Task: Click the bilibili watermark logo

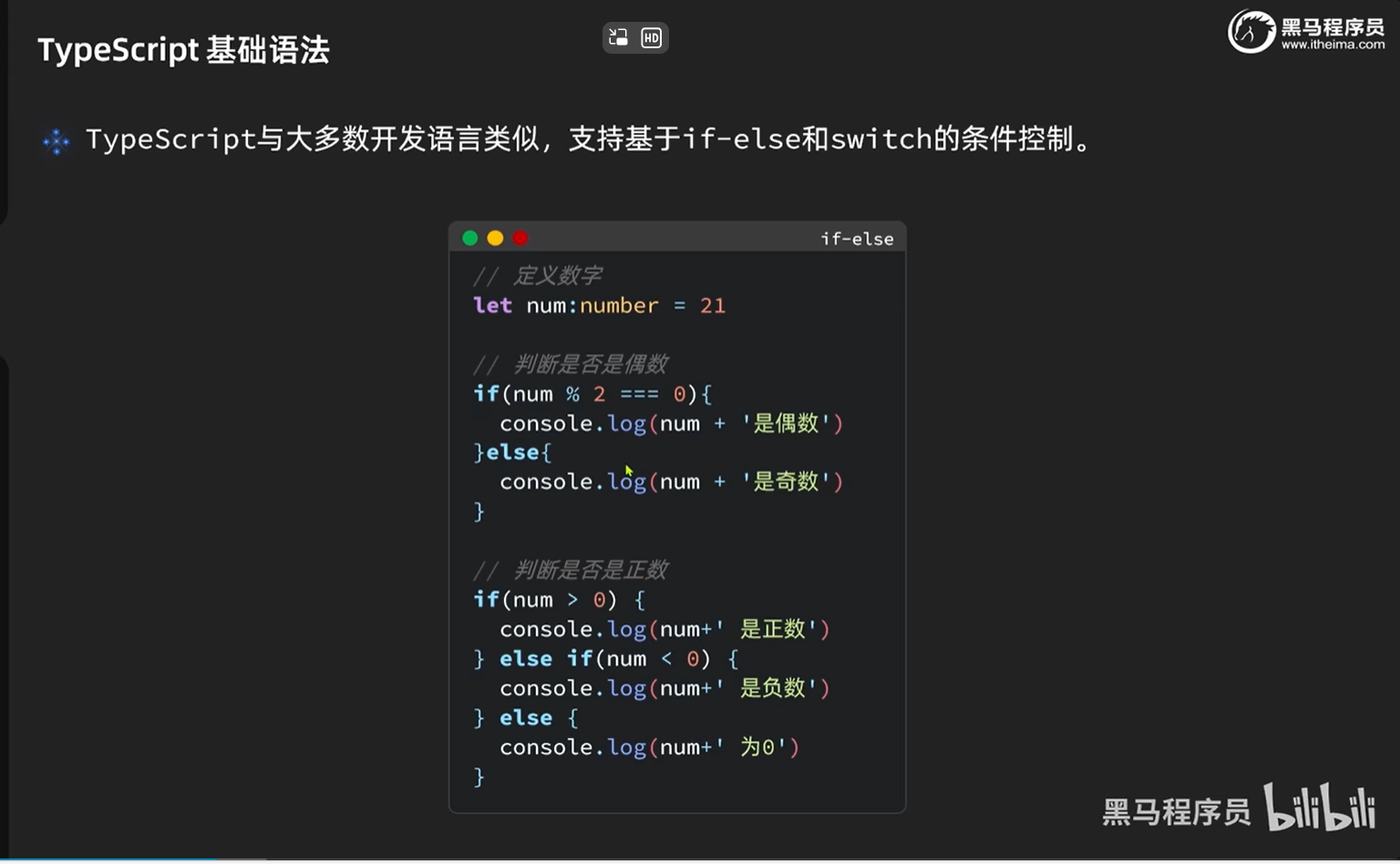Action: tap(1319, 807)
